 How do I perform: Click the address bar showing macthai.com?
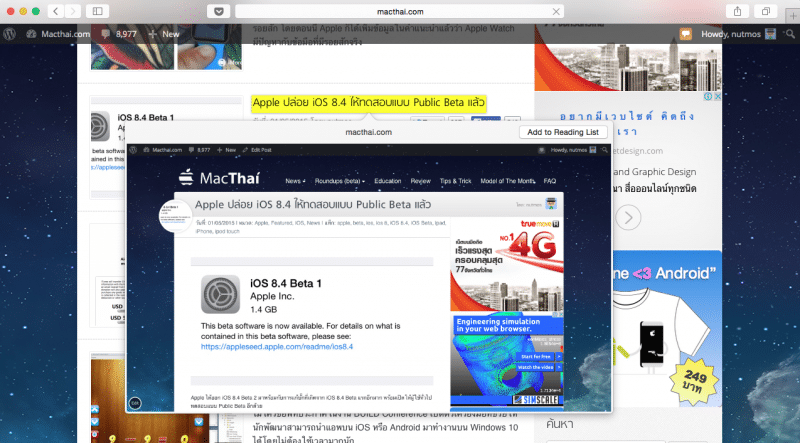[x=399, y=11]
